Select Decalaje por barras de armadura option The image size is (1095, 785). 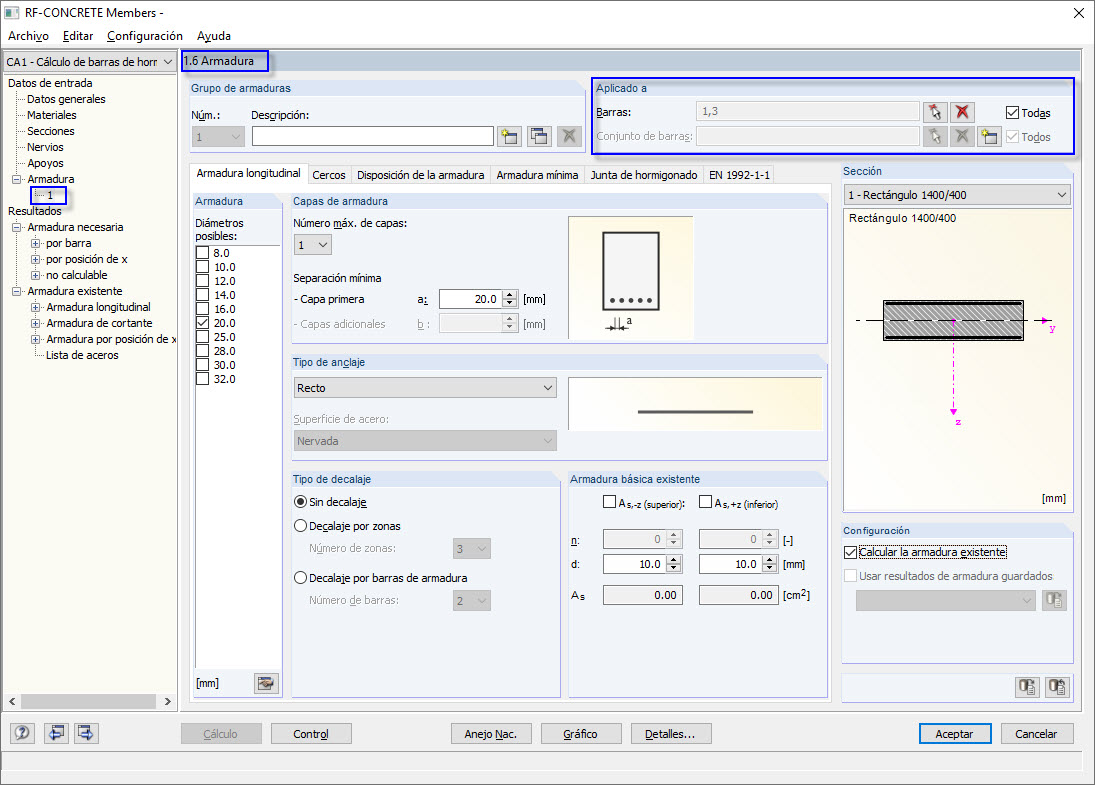tap(300, 578)
